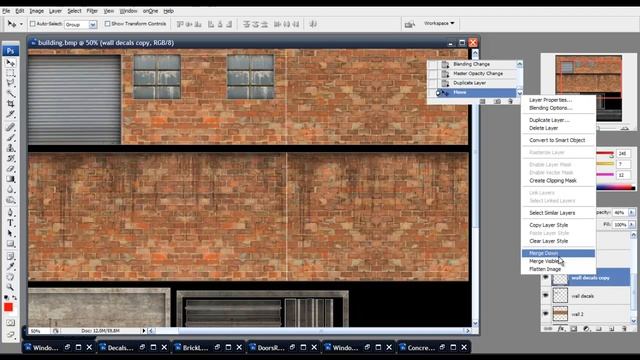Click the red foreground color swatch
Viewport: 640px width, 360px height.
pos(8,307)
